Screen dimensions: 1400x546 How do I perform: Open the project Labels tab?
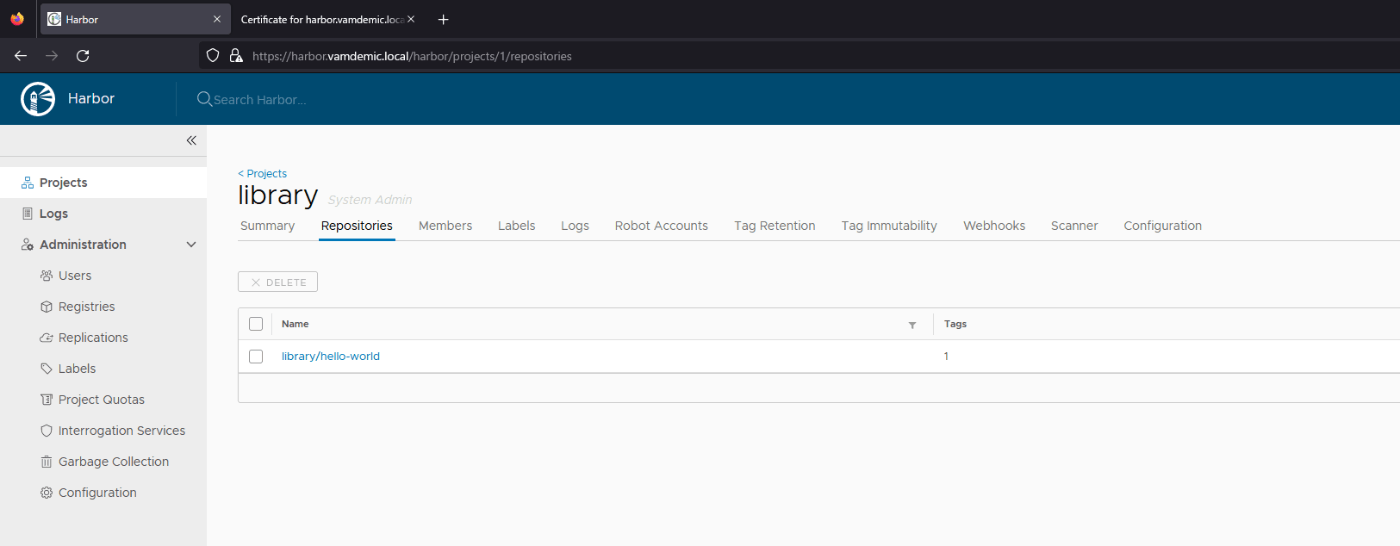[517, 226]
